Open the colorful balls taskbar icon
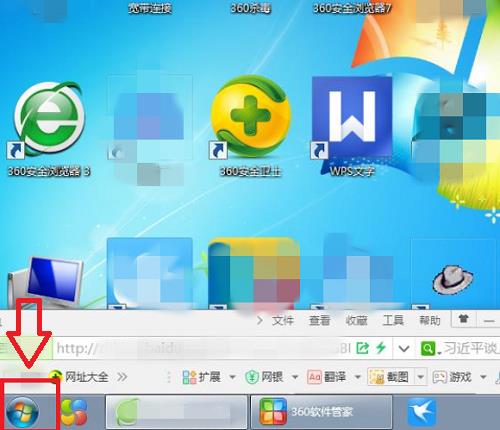Viewport: 500px width, 430px height. pos(74,413)
